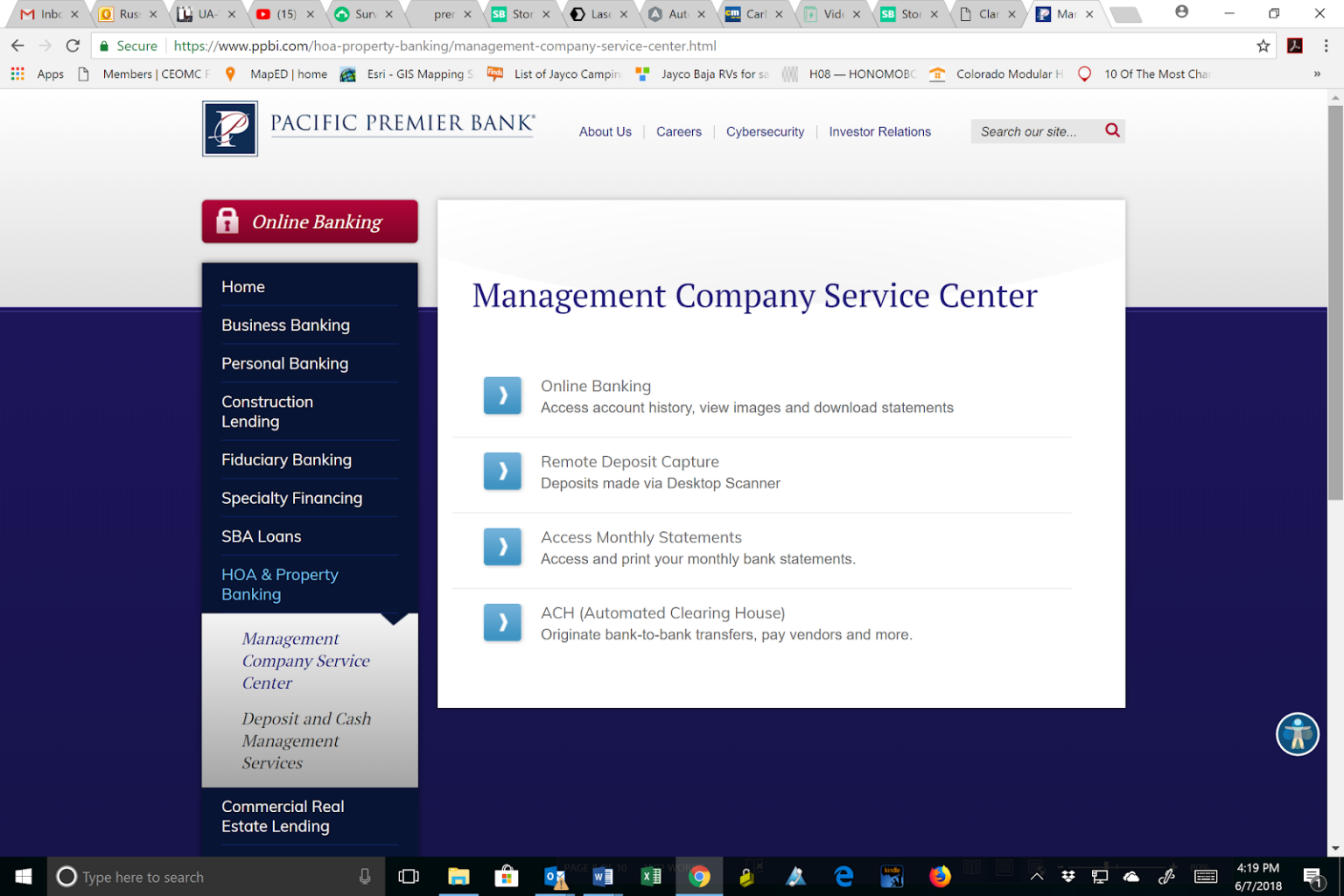Expand the hidden bookmarks overflow chevron
The image size is (1344, 896).
(x=1317, y=74)
